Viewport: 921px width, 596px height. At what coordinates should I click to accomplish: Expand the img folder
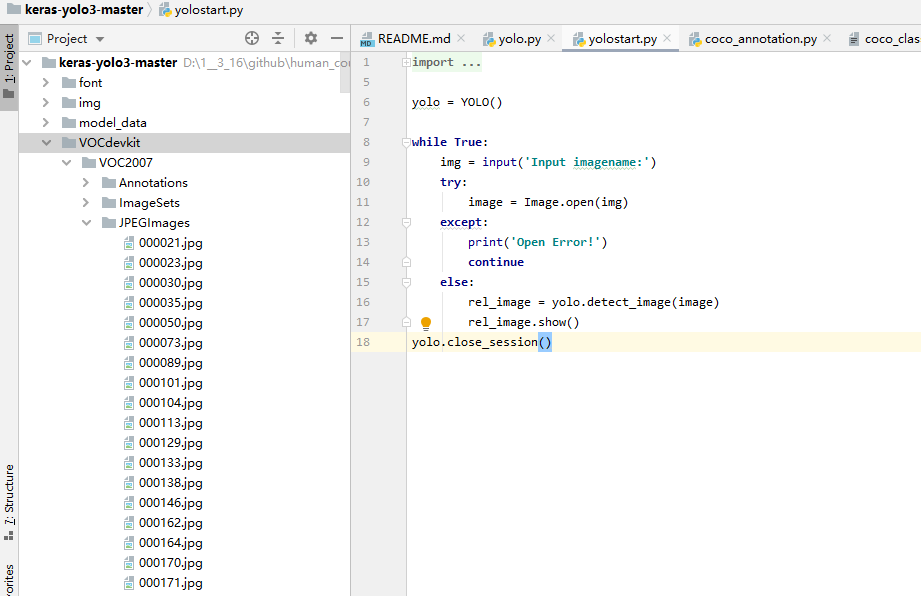tap(46, 103)
